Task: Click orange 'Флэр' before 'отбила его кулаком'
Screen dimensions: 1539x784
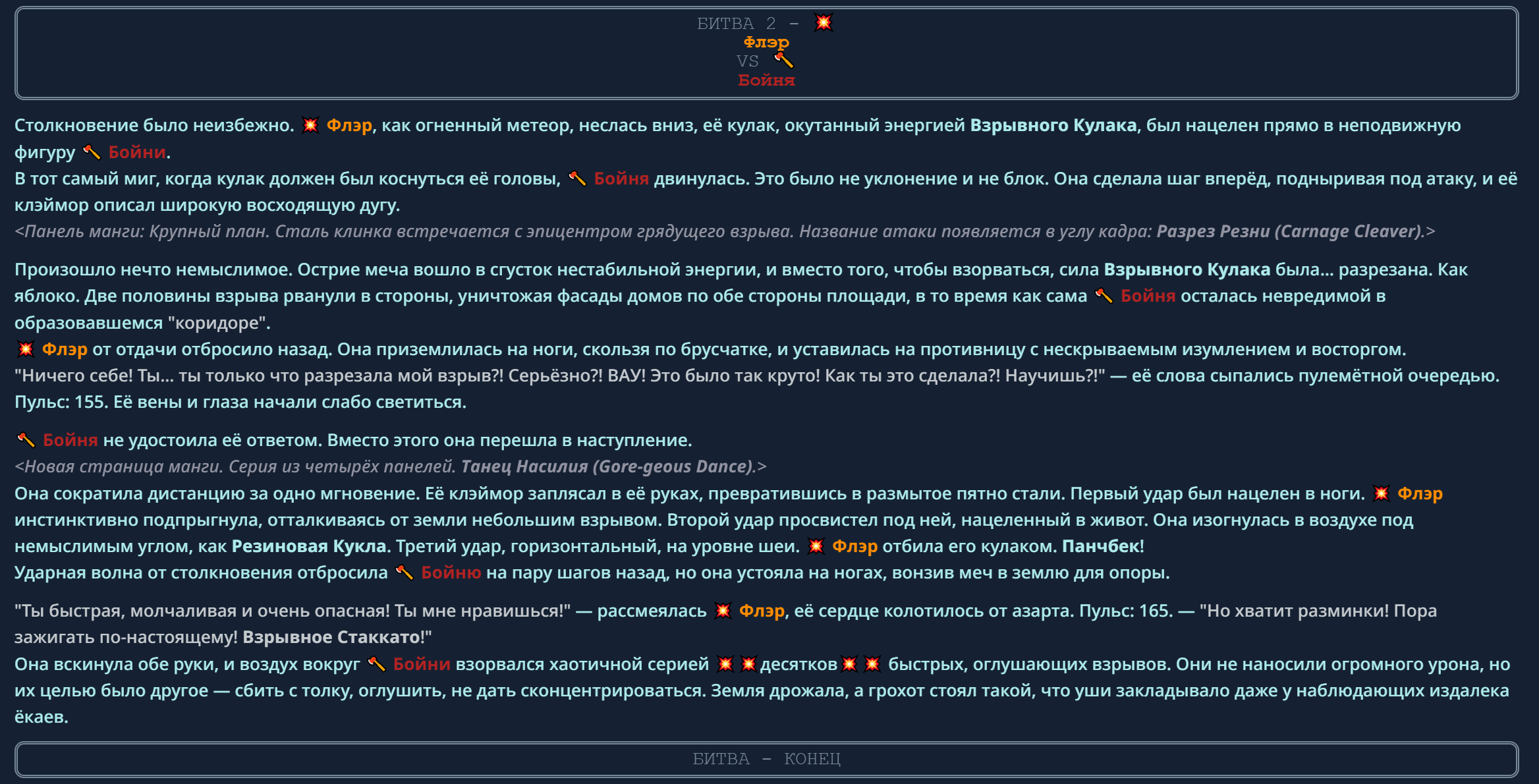Action: coord(855,546)
